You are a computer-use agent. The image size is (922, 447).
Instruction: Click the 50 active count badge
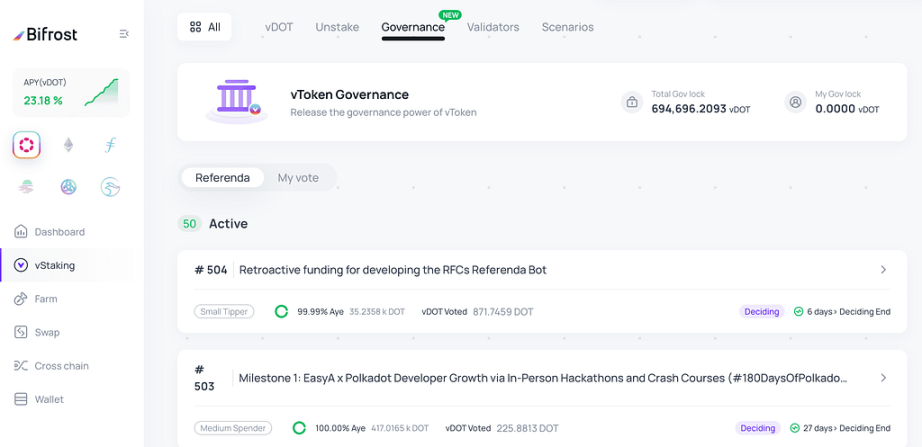click(189, 224)
